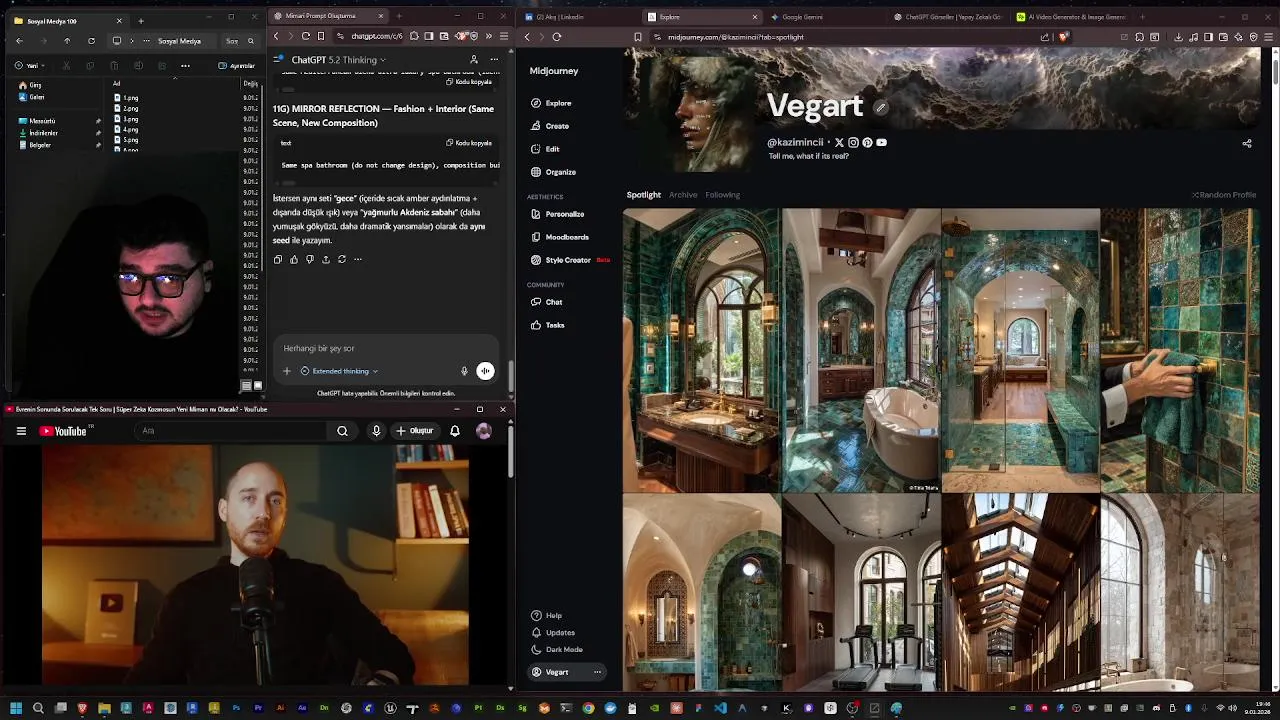This screenshot has height=720, width=1280.
Task: Switch to the LinkedIn browser tab
Action: tap(580, 17)
